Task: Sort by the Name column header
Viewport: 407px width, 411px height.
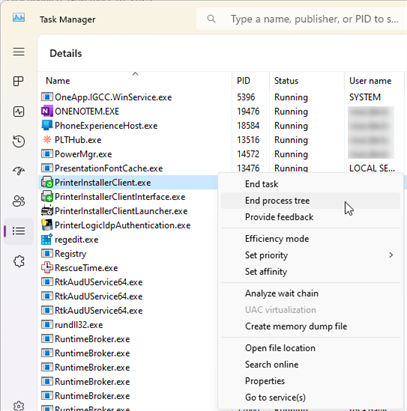Action: coord(58,81)
